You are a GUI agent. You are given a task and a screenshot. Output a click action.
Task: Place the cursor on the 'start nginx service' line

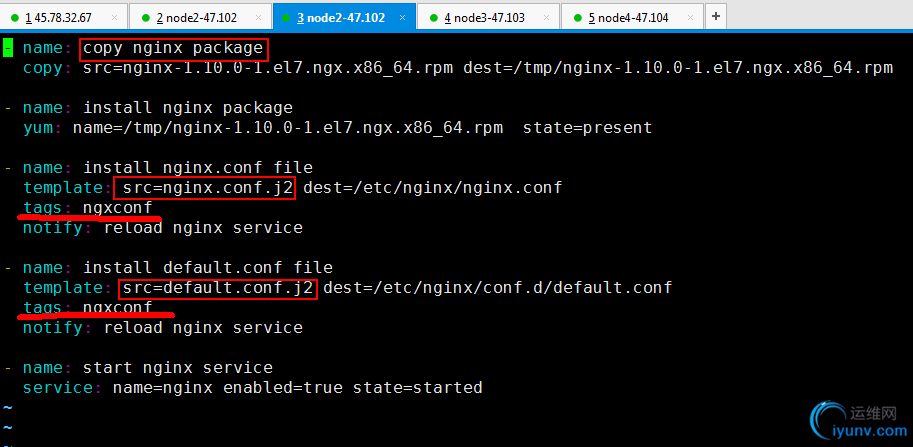pyautogui.click(x=139, y=368)
